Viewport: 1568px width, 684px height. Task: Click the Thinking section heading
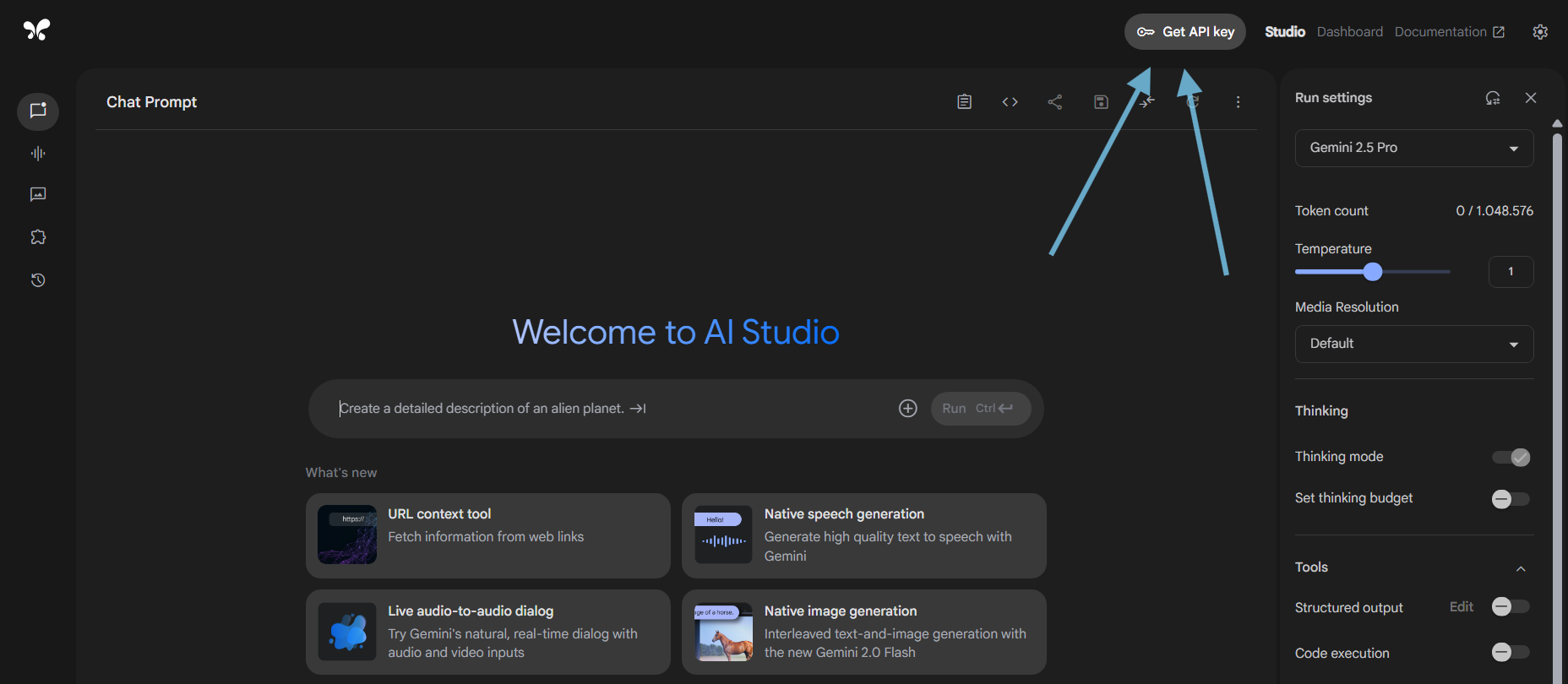[1321, 411]
